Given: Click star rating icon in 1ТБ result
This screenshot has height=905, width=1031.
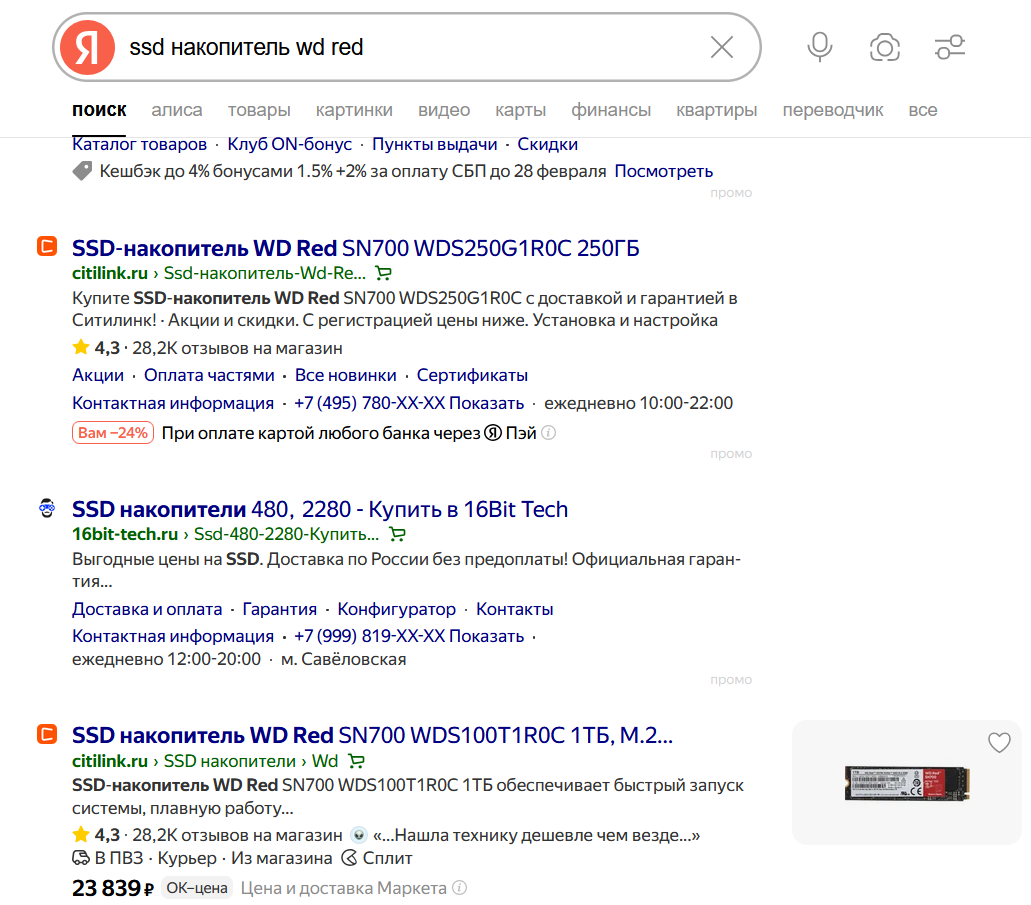Looking at the screenshot, I should [x=81, y=835].
